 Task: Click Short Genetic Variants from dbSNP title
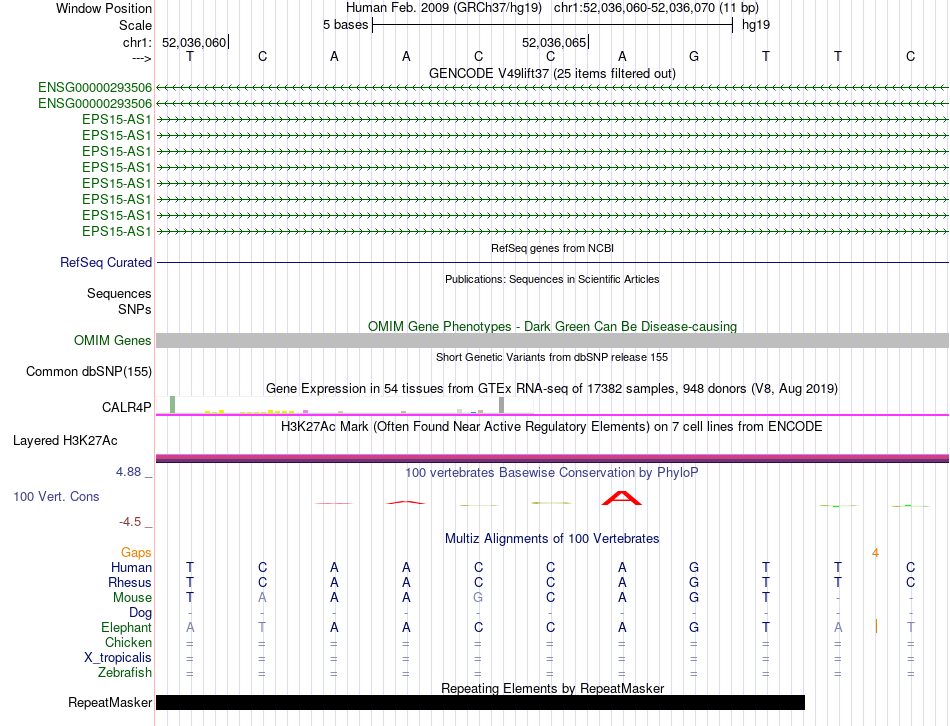(x=552, y=357)
